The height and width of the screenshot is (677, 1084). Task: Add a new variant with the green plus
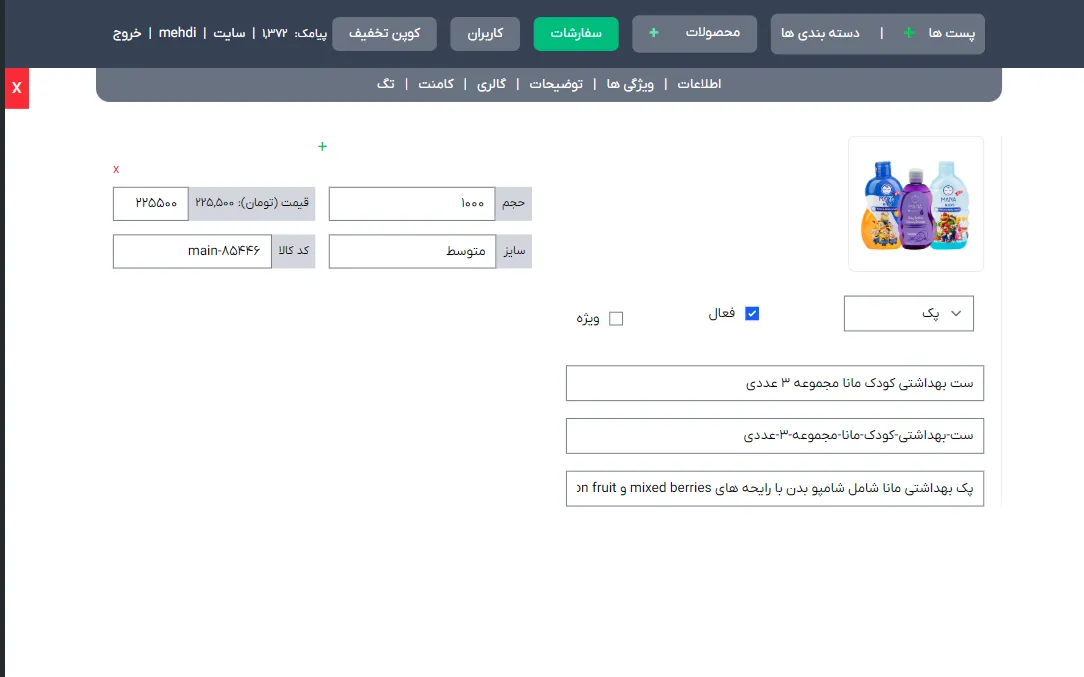coord(322,147)
